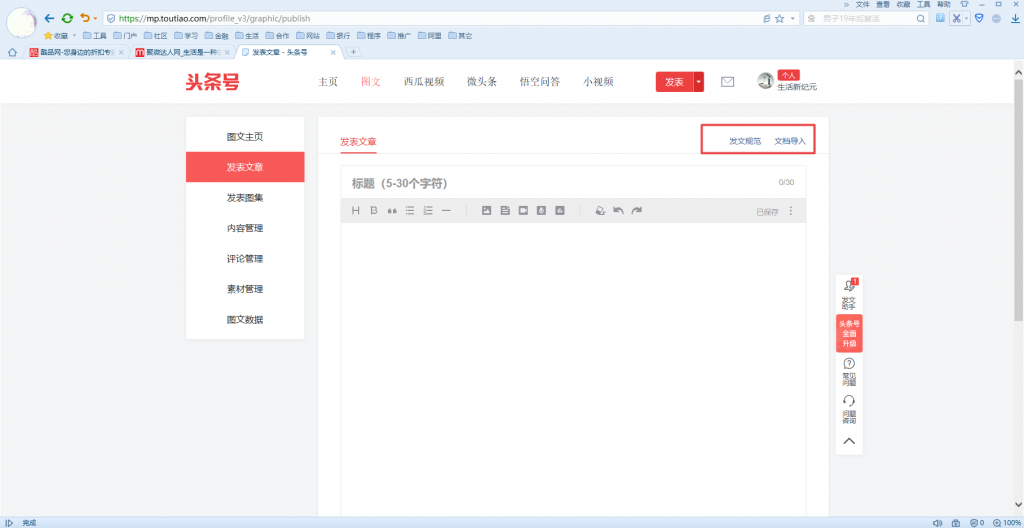This screenshot has width=1024, height=528.
Task: Click the article title input field
Action: [550, 183]
